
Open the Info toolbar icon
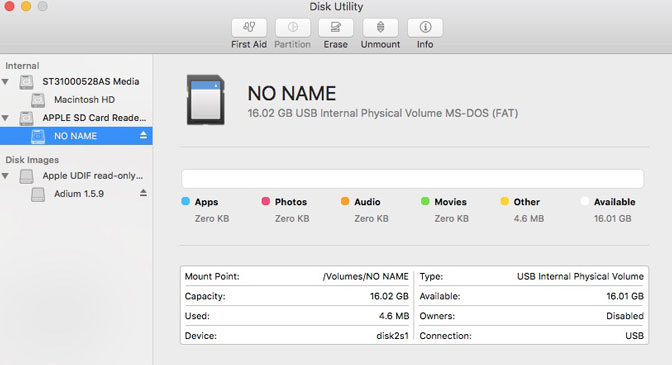tap(425, 27)
